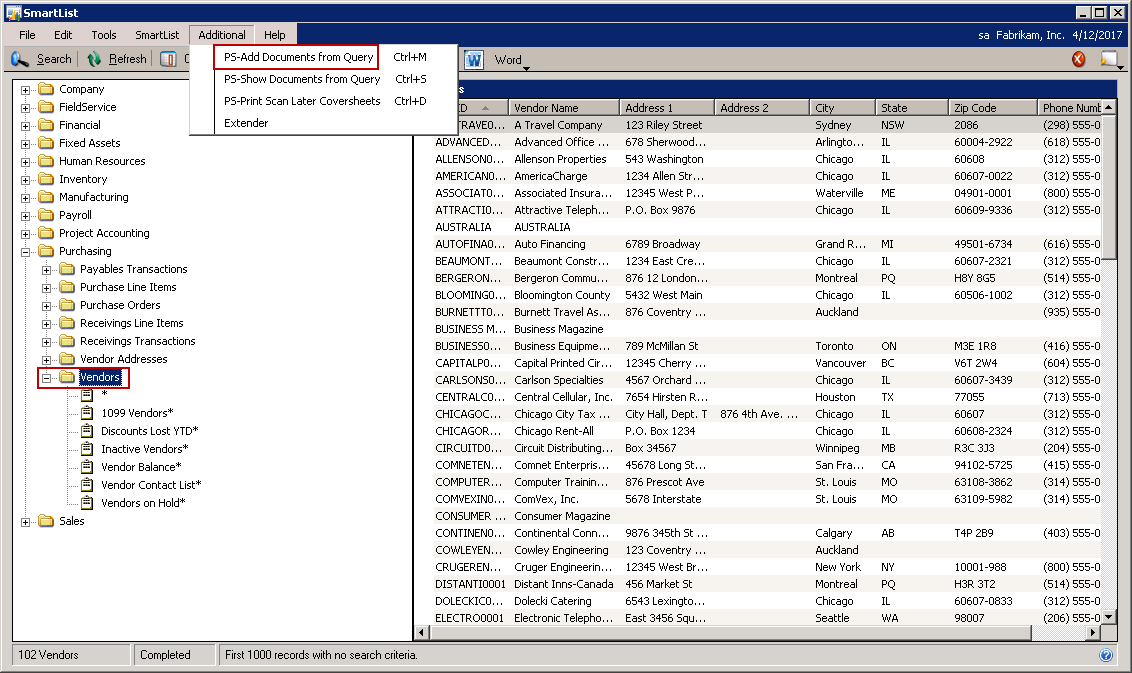Open the Vendors on Hold* favorite icon

coord(87,503)
